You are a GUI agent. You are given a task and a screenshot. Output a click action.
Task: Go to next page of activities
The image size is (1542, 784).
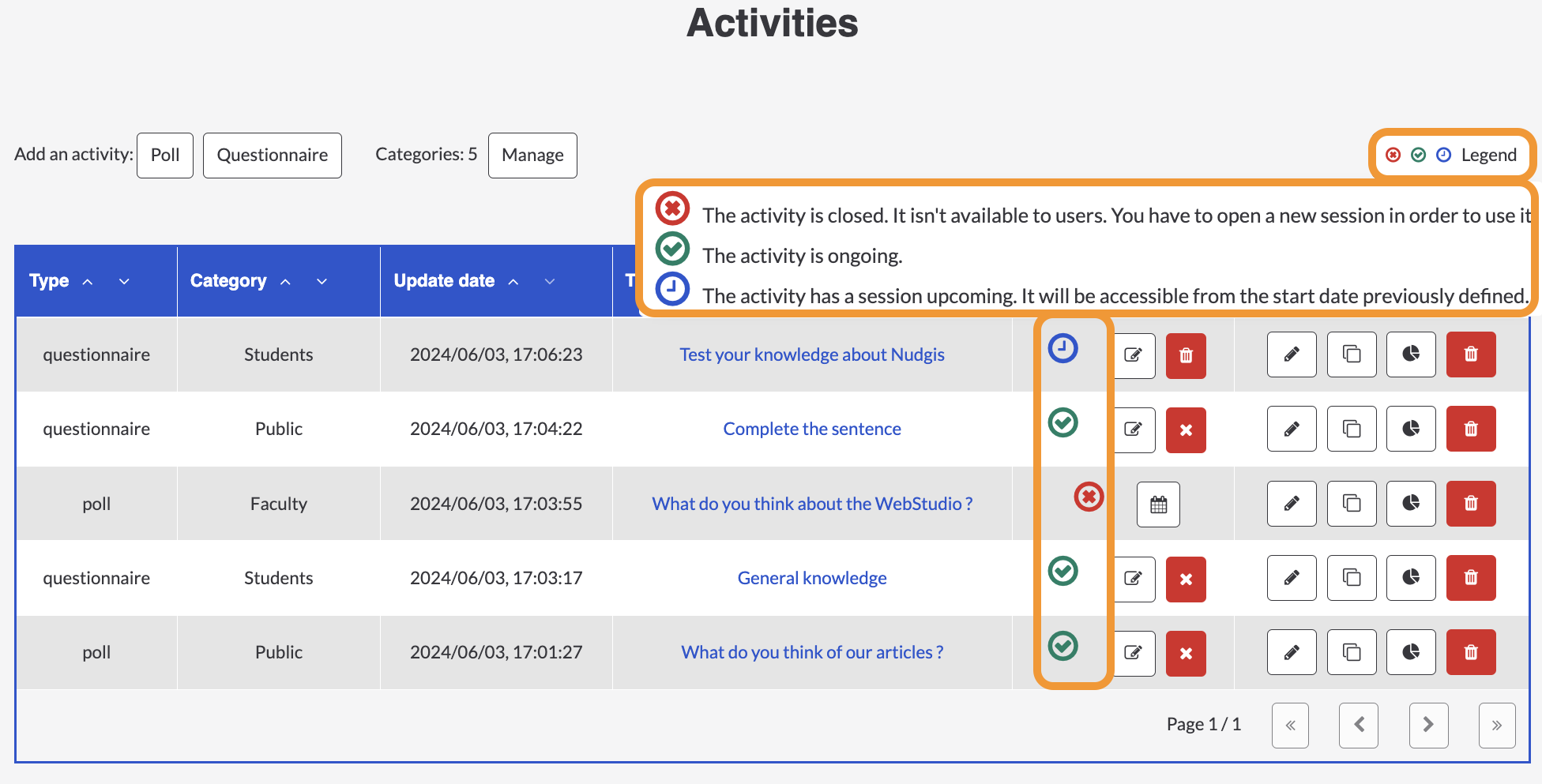pyautogui.click(x=1428, y=725)
